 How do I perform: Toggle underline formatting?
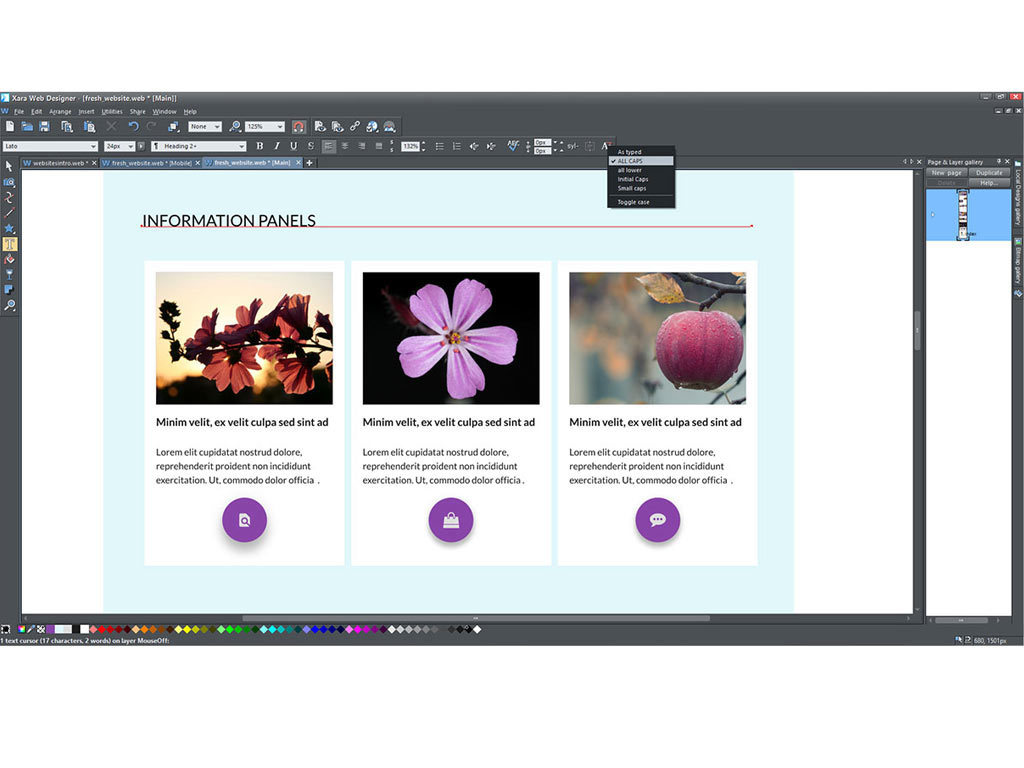[293, 146]
